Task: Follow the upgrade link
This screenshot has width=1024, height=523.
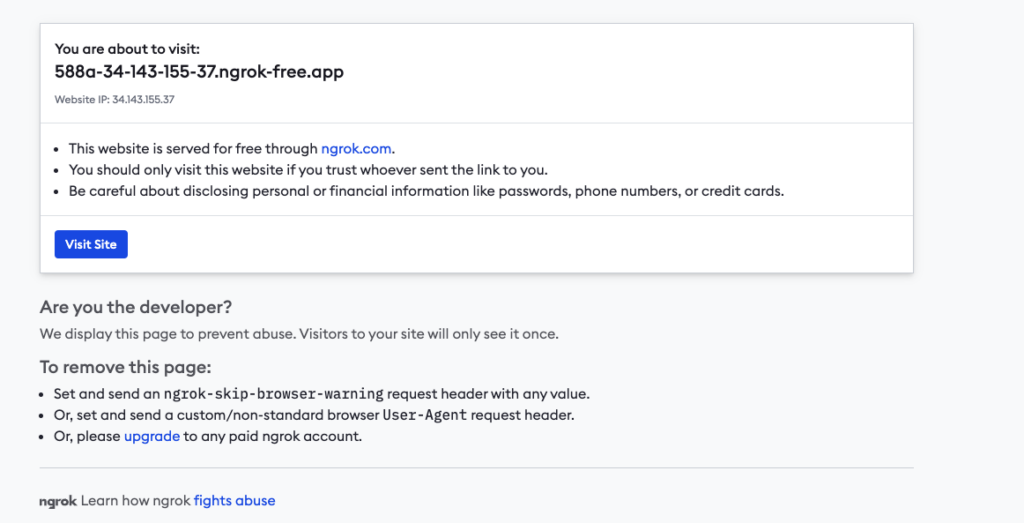Action: click(152, 436)
